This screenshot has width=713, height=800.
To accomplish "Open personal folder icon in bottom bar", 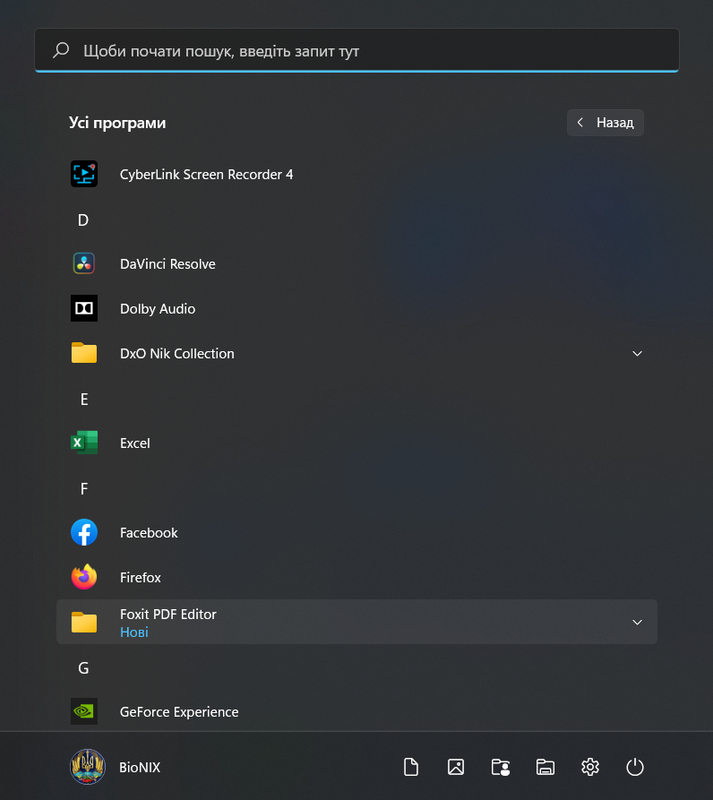I will [x=501, y=767].
